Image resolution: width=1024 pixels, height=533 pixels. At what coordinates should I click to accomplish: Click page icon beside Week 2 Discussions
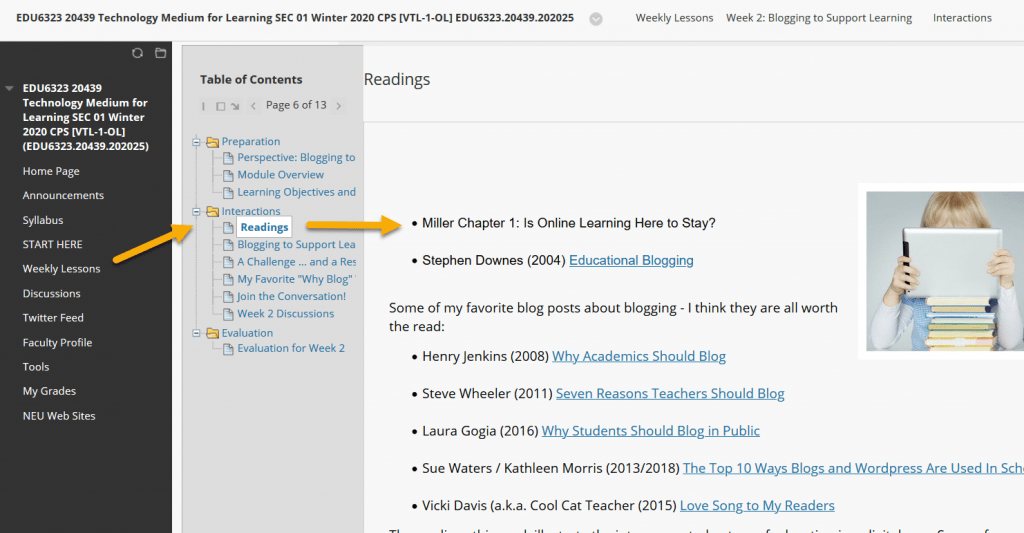(228, 314)
